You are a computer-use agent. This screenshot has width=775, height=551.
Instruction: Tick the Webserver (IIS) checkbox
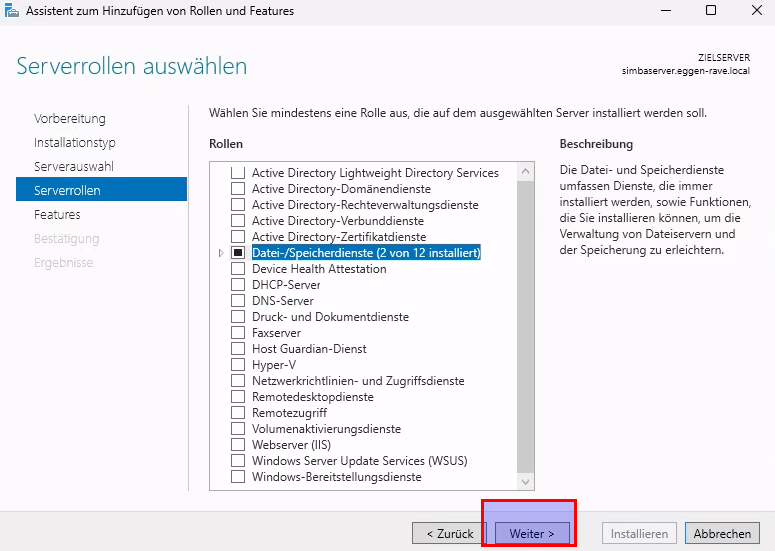click(x=238, y=445)
